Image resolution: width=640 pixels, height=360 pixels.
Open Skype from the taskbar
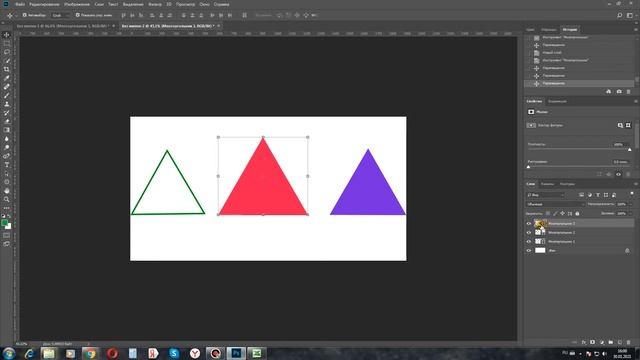(x=174, y=353)
